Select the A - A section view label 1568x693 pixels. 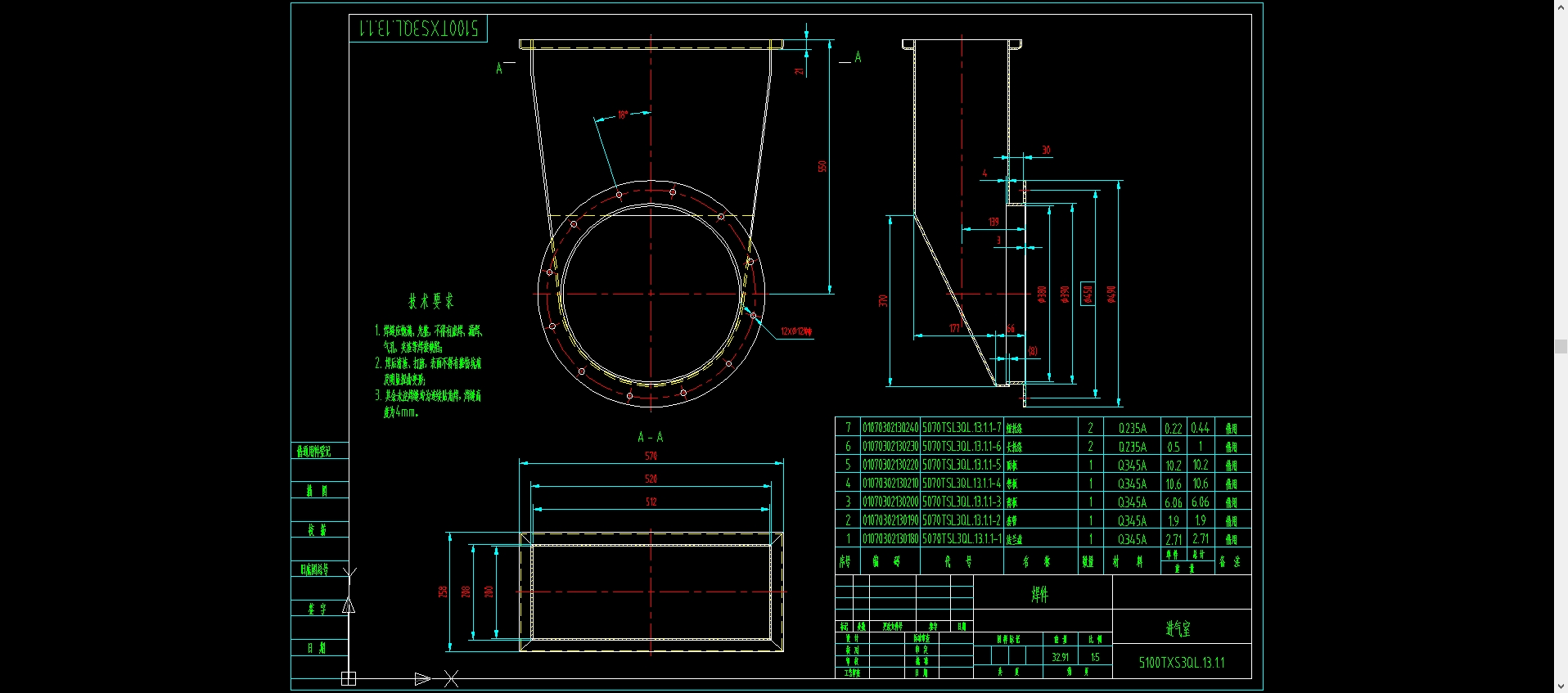[x=651, y=437]
